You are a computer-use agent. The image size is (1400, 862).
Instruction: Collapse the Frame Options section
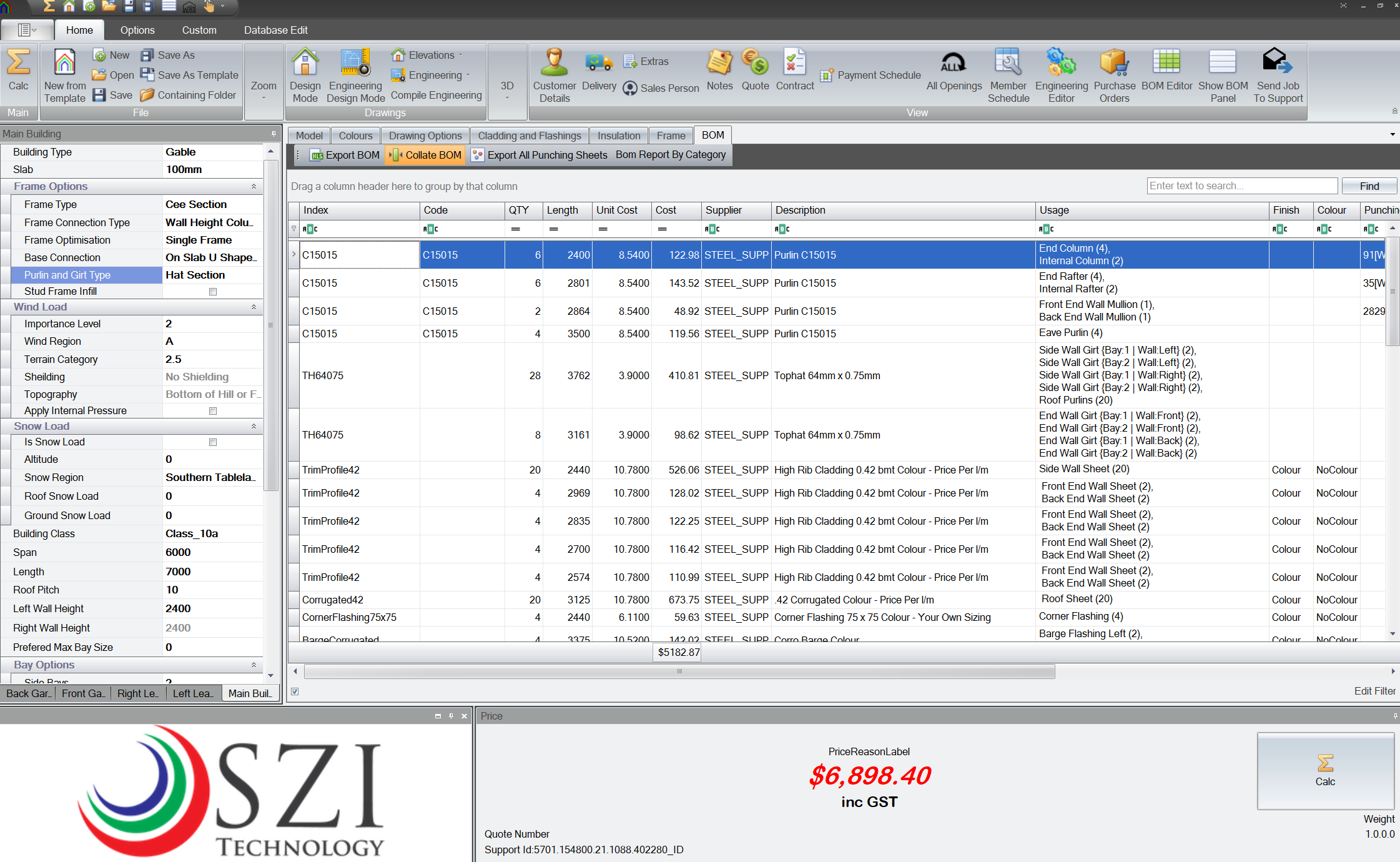pos(254,186)
